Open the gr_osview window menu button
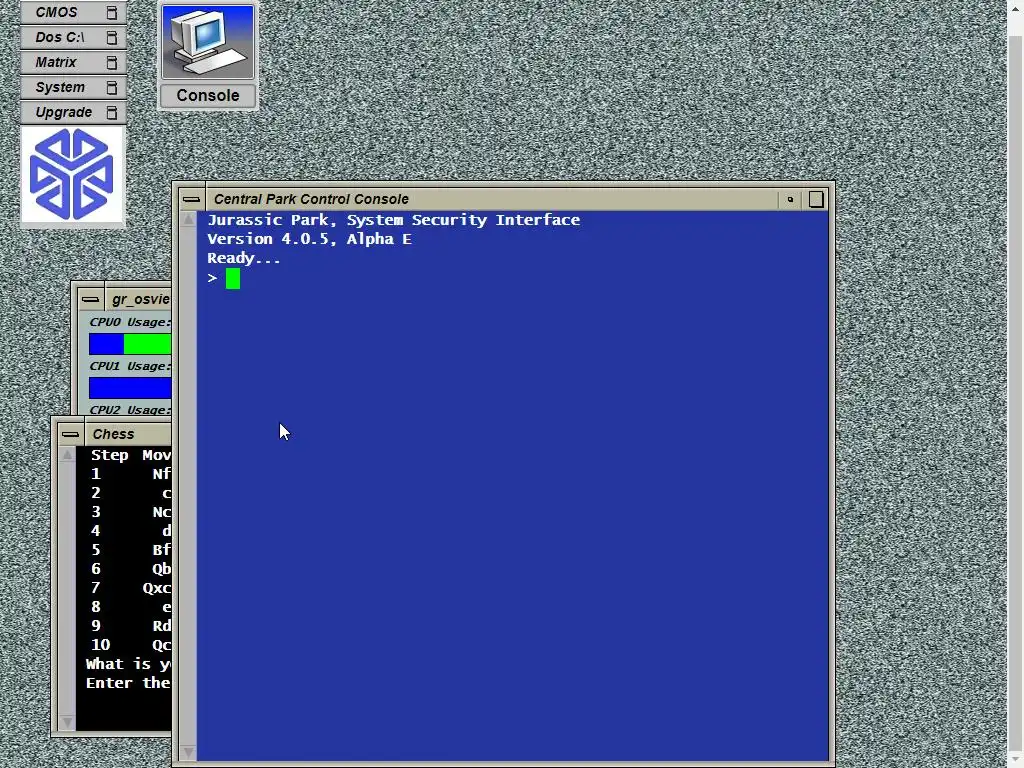 [91, 300]
